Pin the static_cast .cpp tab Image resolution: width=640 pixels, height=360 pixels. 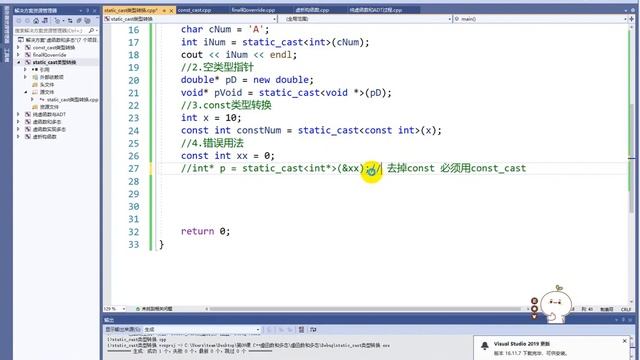[164, 11]
